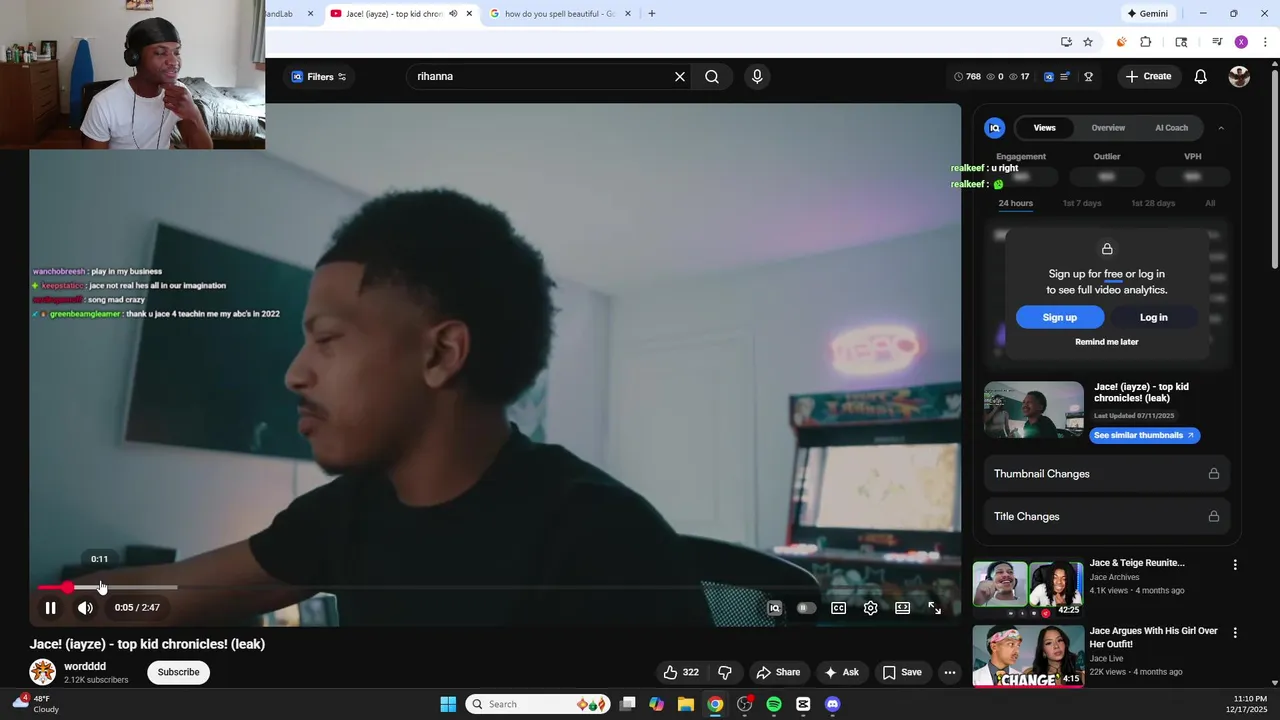
Task: Open account avatar menu
Action: pos(1239,77)
